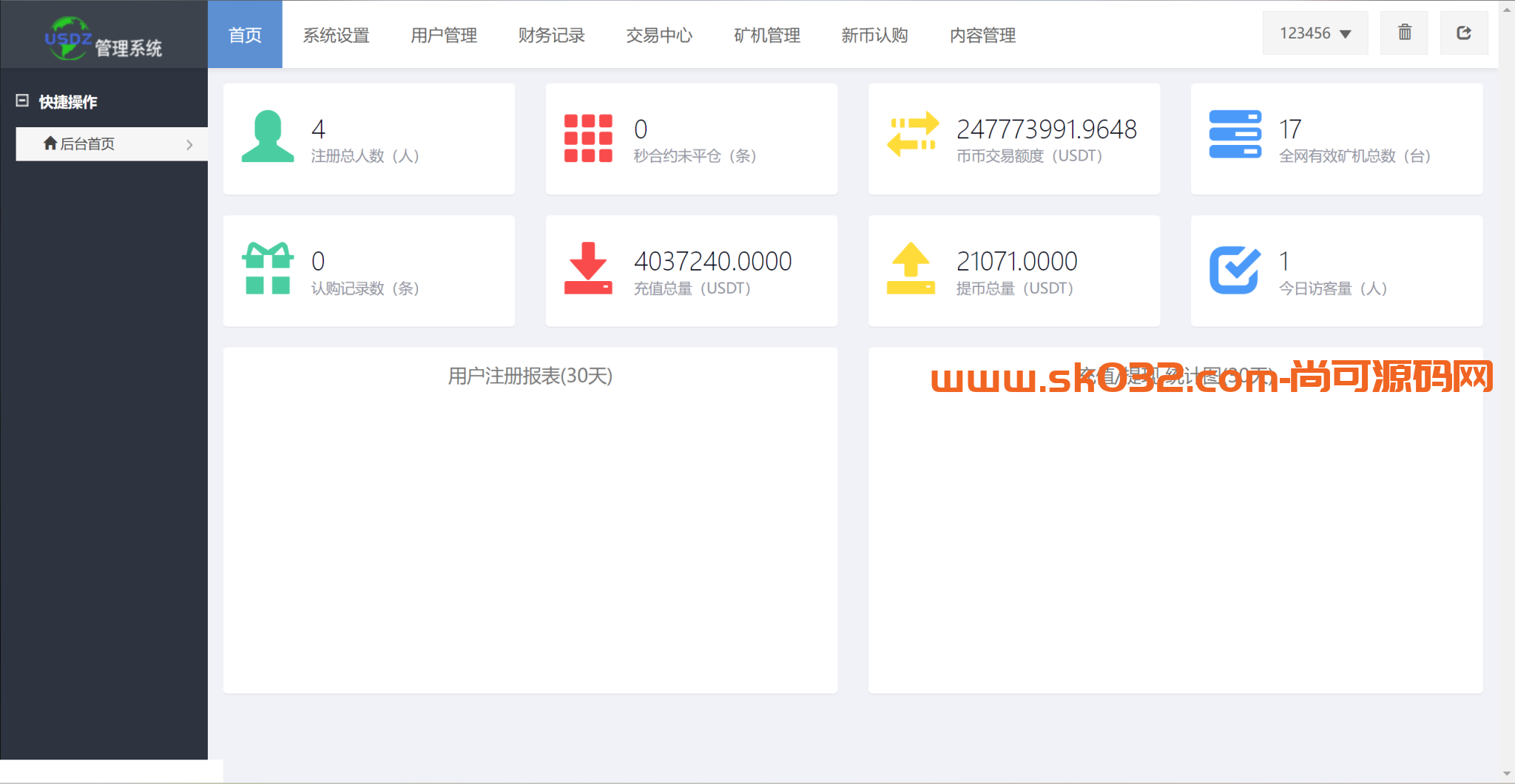This screenshot has height=784, width=1515.
Task: Click the 充值总量（USDT） label
Action: [692, 288]
